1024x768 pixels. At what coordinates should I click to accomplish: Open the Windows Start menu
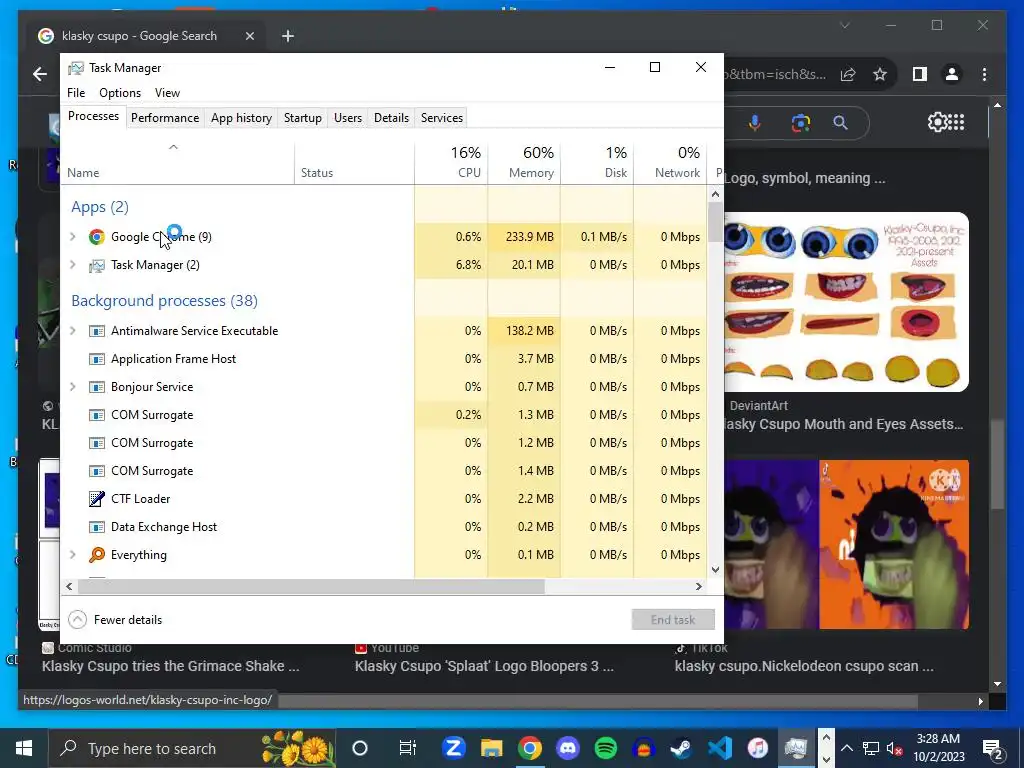pos(24,748)
